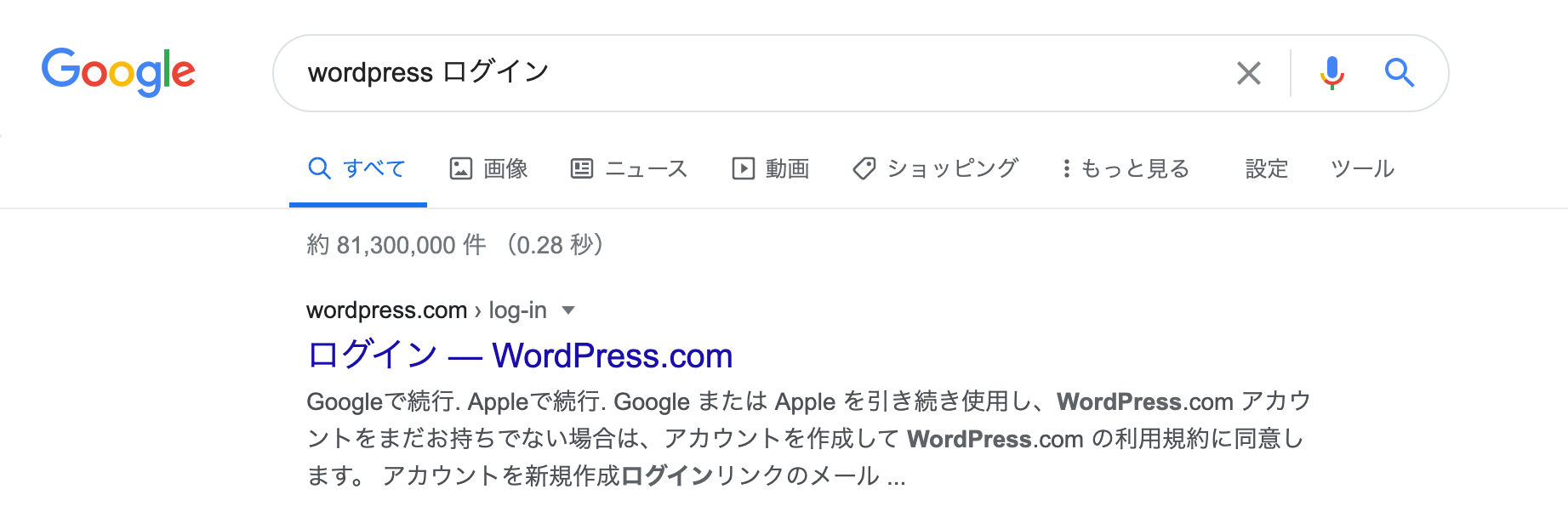The height and width of the screenshot is (529, 1568).
Task: Open the ツール options
Action: pos(1362,168)
